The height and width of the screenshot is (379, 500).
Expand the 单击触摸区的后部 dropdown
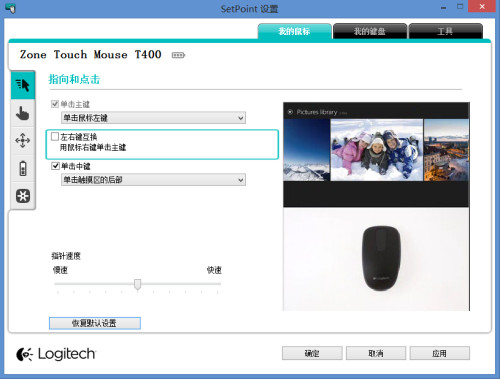tap(153, 180)
